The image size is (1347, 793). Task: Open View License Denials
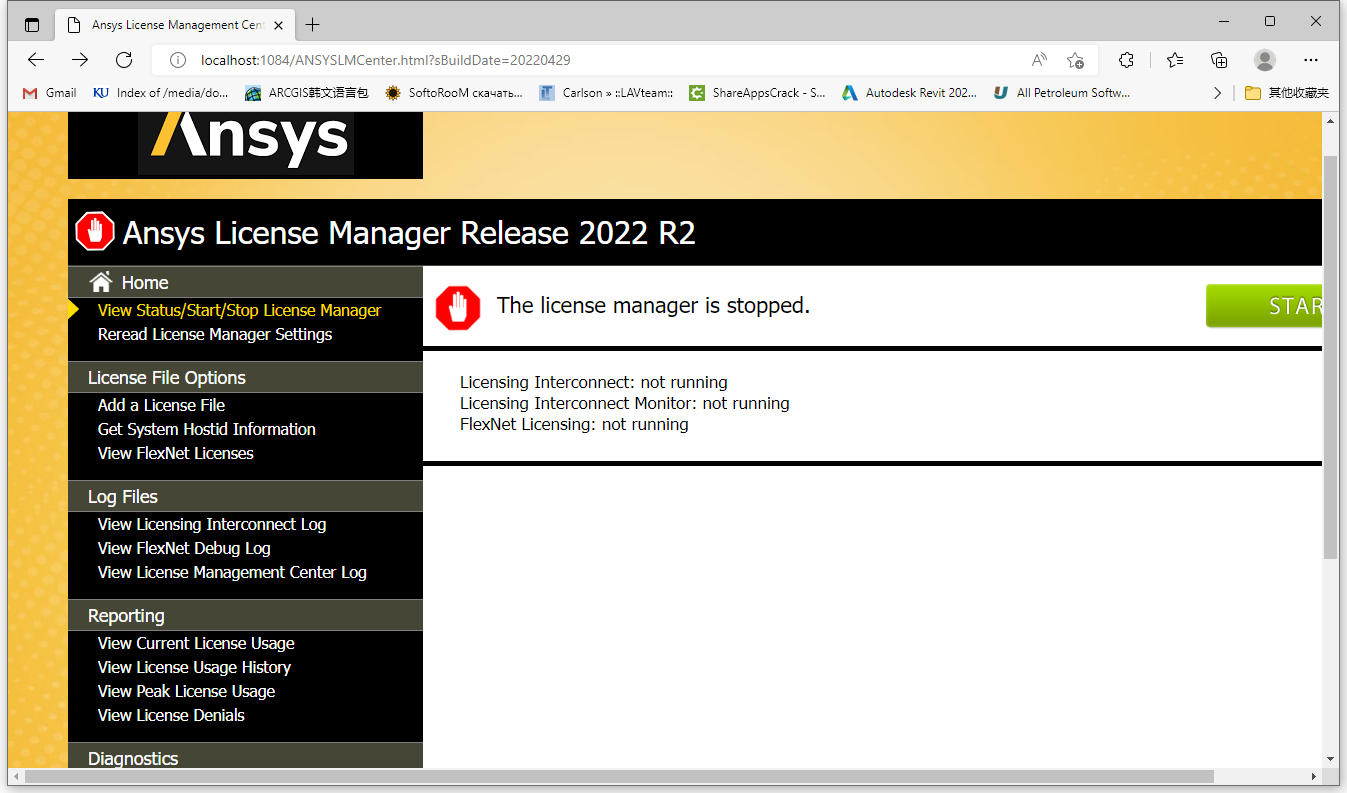[x=171, y=715]
